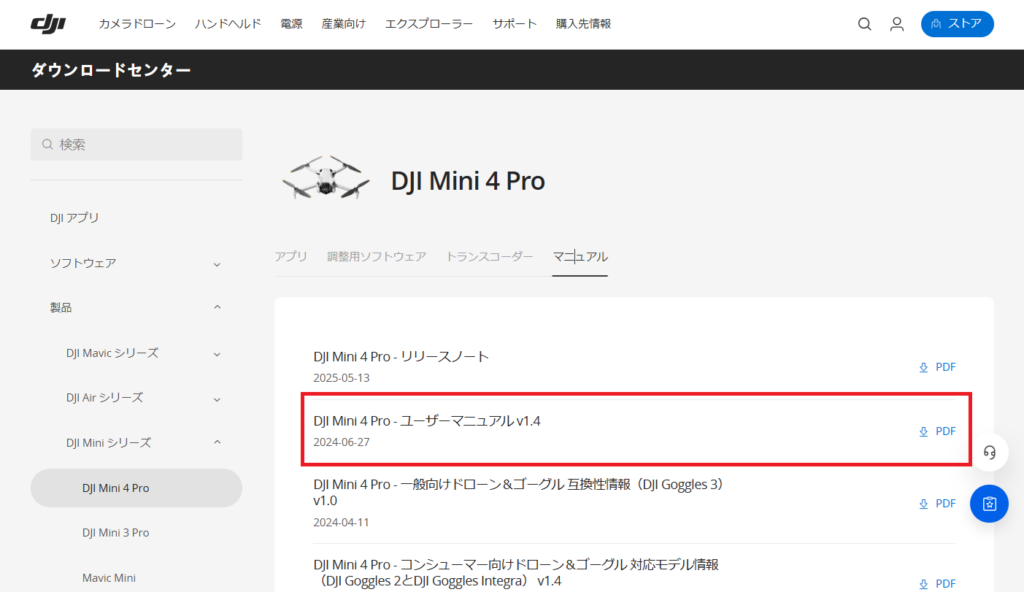Click the DJI Mini 4 Pro drone thumbnail
This screenshot has height=592, width=1024.
click(x=326, y=177)
